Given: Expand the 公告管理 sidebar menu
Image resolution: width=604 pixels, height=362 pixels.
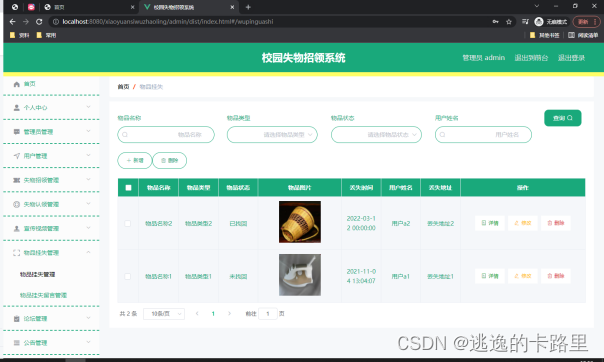Looking at the screenshot, I should coord(88,342).
